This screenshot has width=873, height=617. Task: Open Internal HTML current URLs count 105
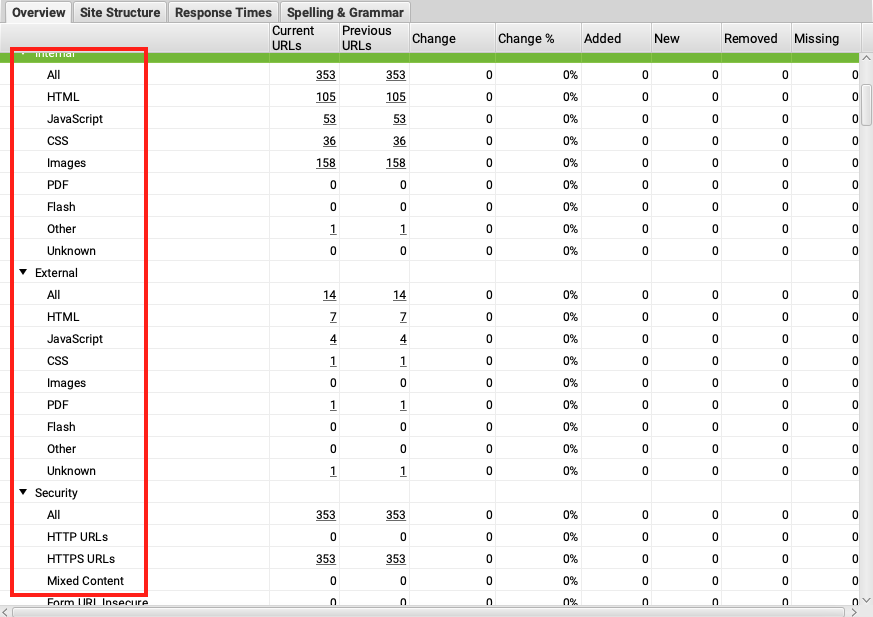coord(326,97)
